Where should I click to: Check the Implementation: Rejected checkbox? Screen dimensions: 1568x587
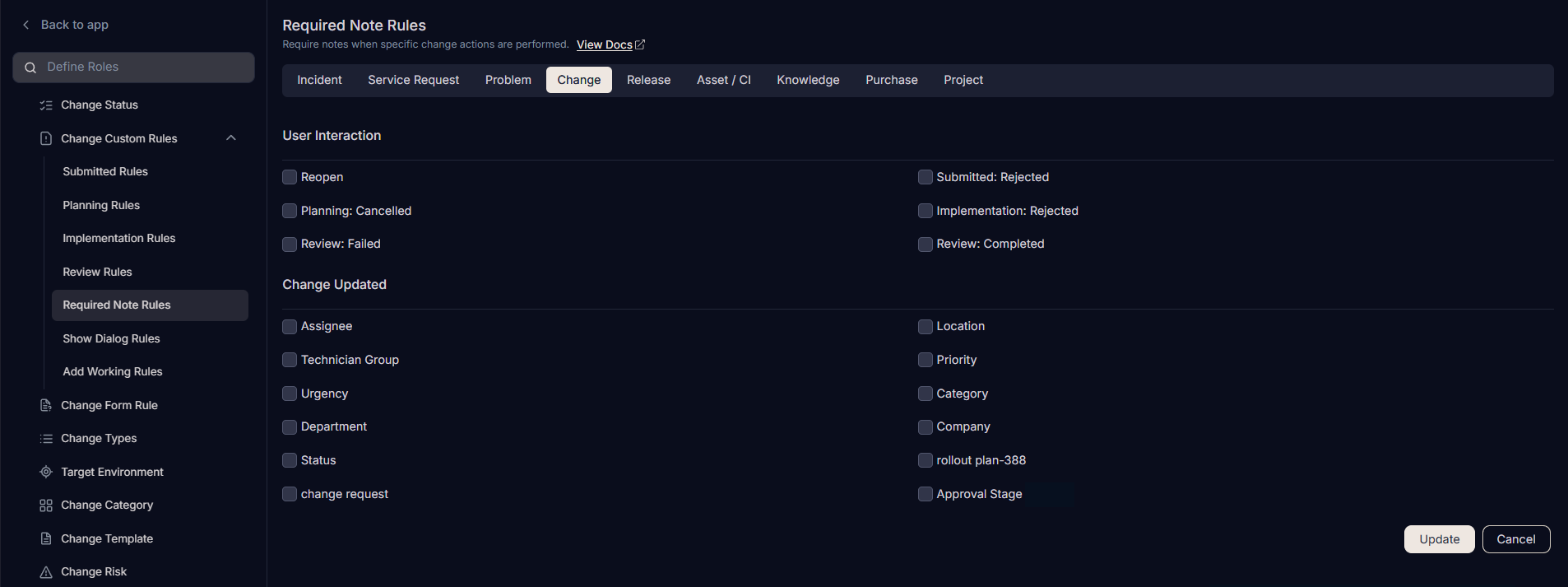[x=925, y=211]
